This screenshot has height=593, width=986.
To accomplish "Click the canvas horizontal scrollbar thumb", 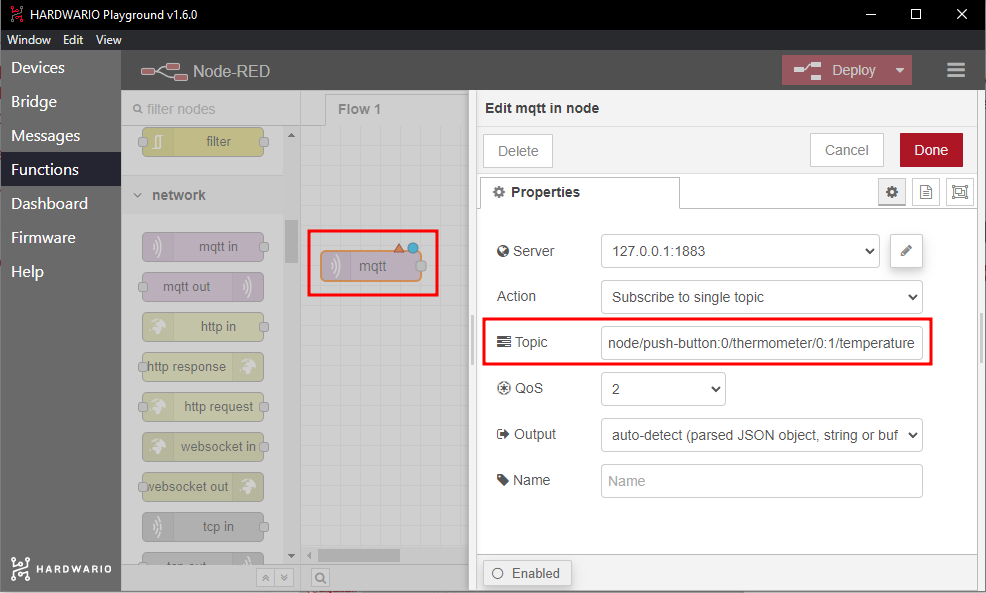I will tap(358, 555).
